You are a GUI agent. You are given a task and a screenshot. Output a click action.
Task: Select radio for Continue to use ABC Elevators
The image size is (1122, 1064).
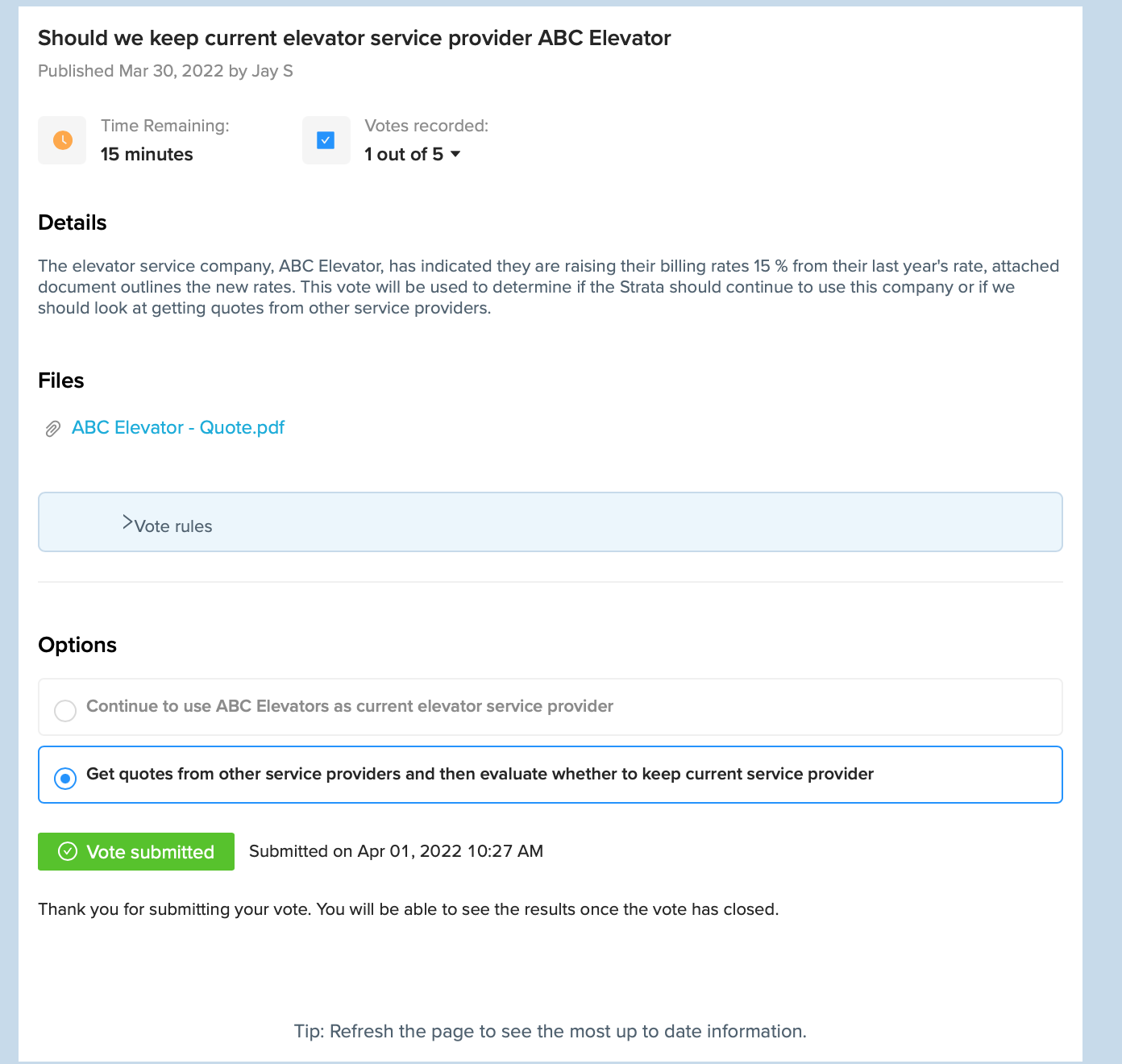[x=65, y=711]
